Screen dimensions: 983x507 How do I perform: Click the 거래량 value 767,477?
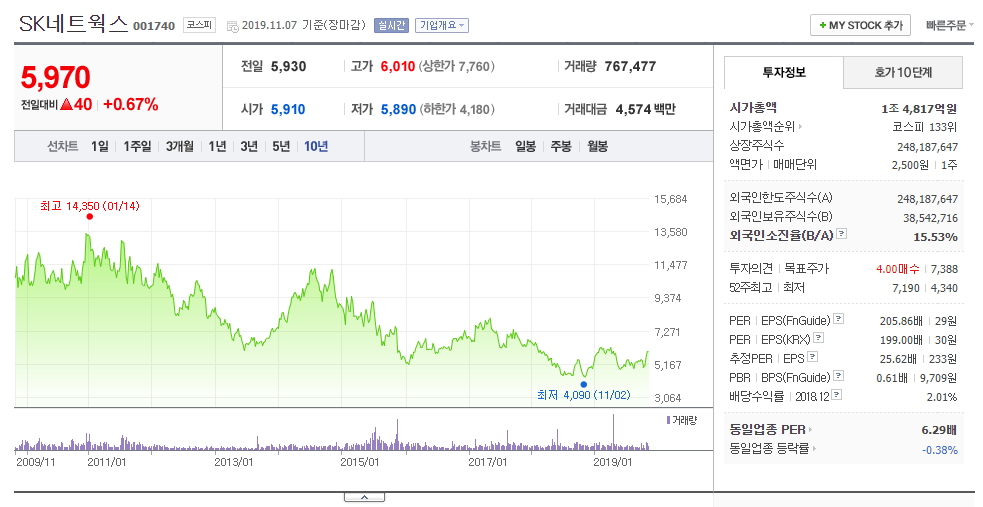coord(630,66)
